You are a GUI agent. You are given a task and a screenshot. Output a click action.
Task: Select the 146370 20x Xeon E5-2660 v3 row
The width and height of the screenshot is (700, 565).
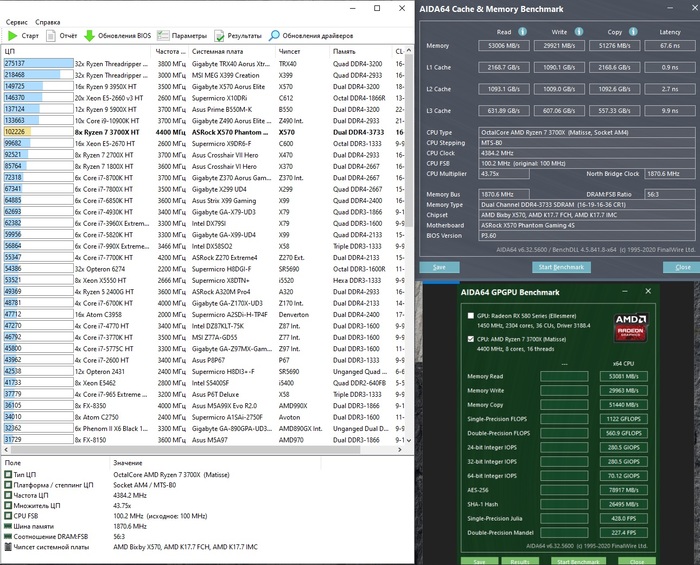(x=204, y=98)
